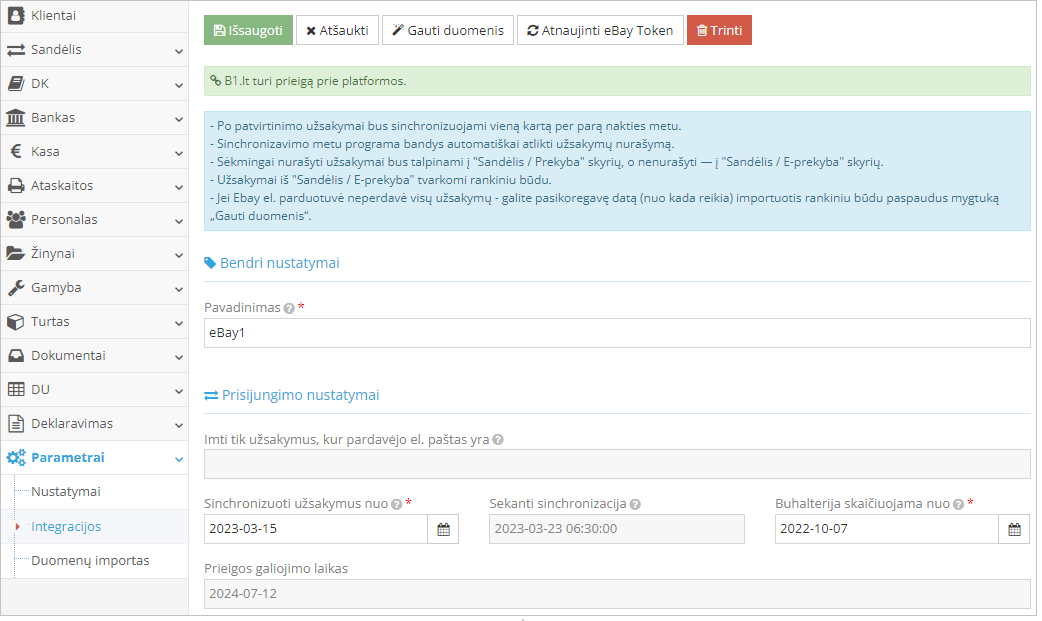Open calendar picker for Sinchronizuoti užsakymus nuo

[x=444, y=529]
